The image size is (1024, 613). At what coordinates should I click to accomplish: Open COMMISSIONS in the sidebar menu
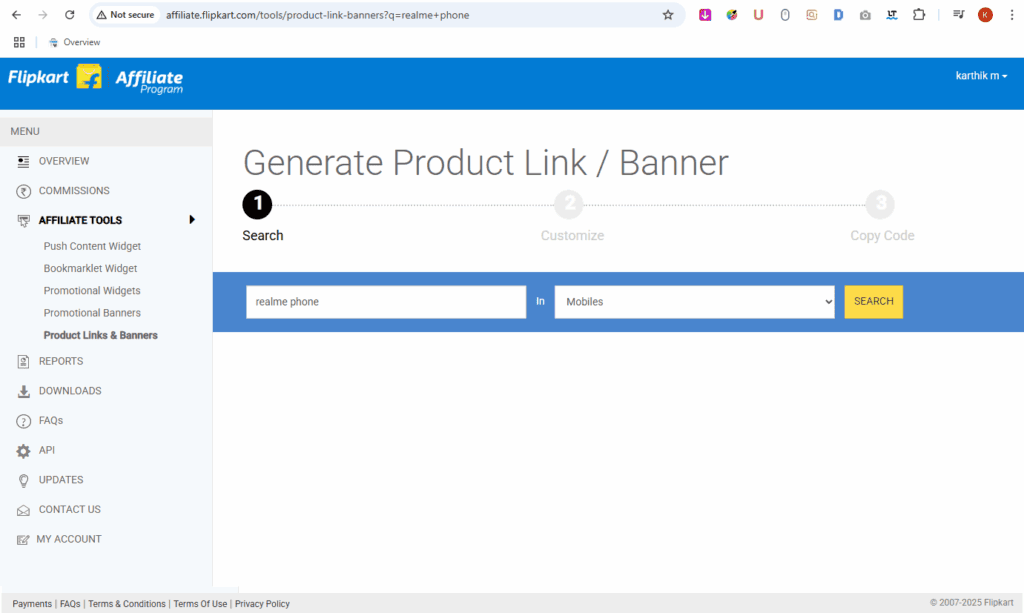(74, 191)
